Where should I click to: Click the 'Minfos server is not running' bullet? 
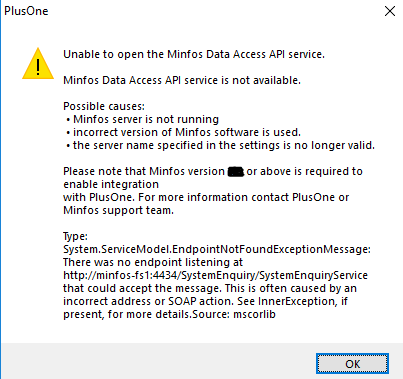(143, 119)
